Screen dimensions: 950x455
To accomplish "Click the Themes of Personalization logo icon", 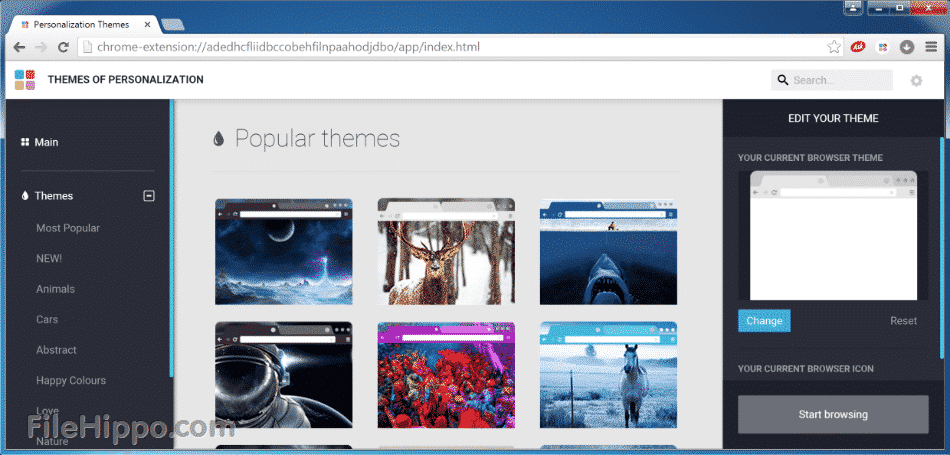I will 27,79.
